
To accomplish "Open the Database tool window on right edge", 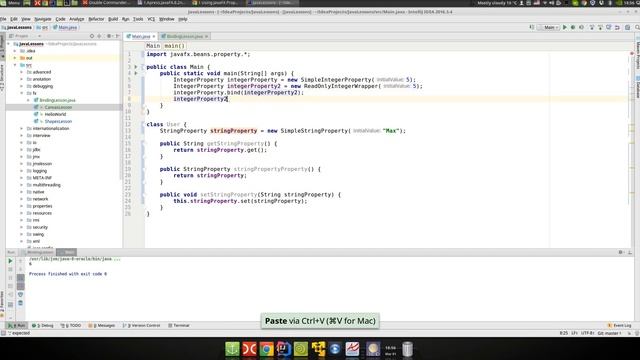I will tap(638, 88).
